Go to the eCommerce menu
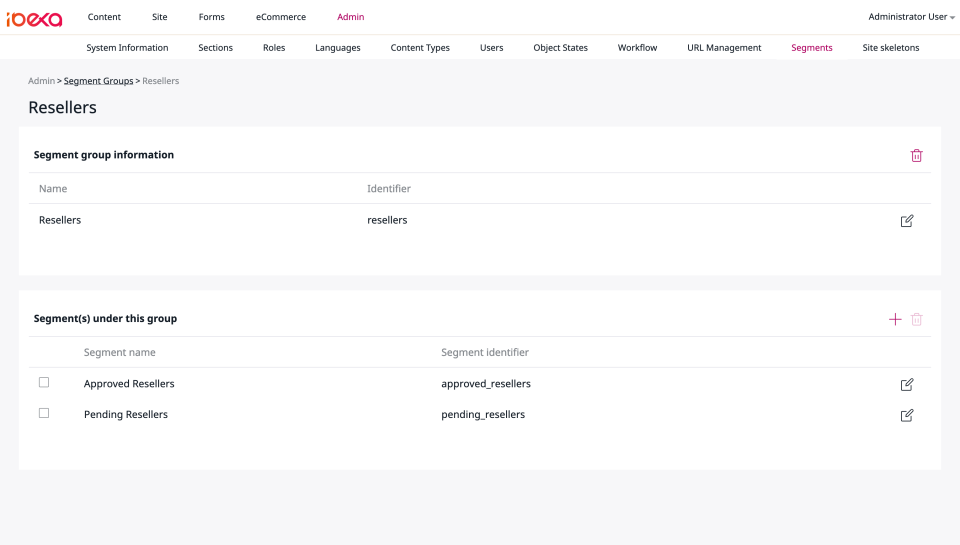This screenshot has width=960, height=545. coord(281,17)
